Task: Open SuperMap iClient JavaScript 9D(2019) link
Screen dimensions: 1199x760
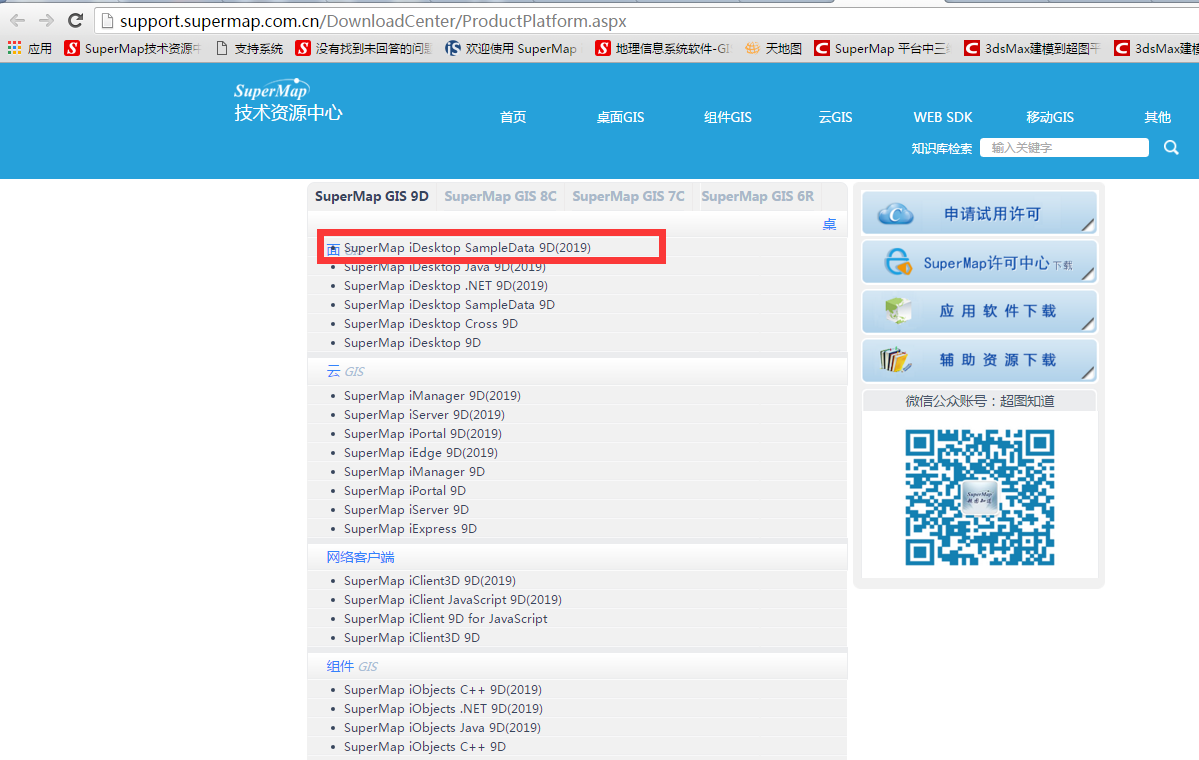Action: point(453,600)
